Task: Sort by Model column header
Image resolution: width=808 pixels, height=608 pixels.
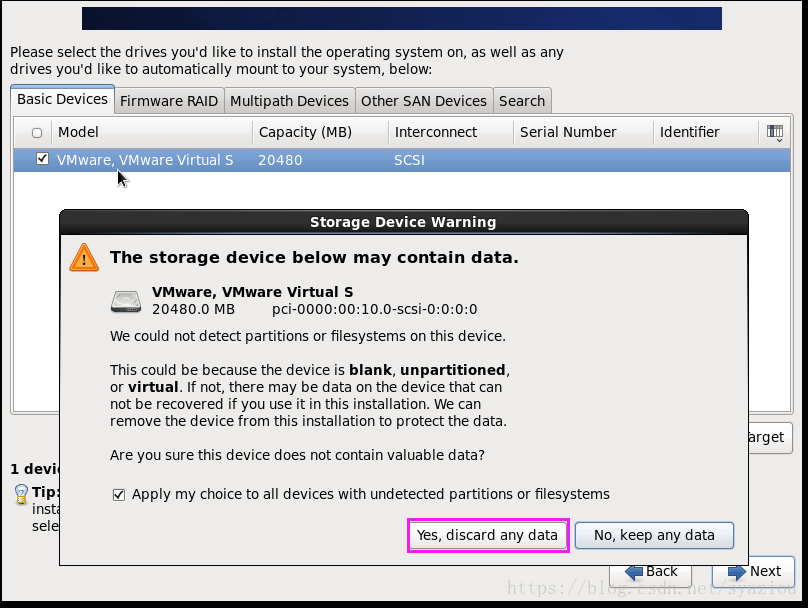Action: pyautogui.click(x=152, y=132)
